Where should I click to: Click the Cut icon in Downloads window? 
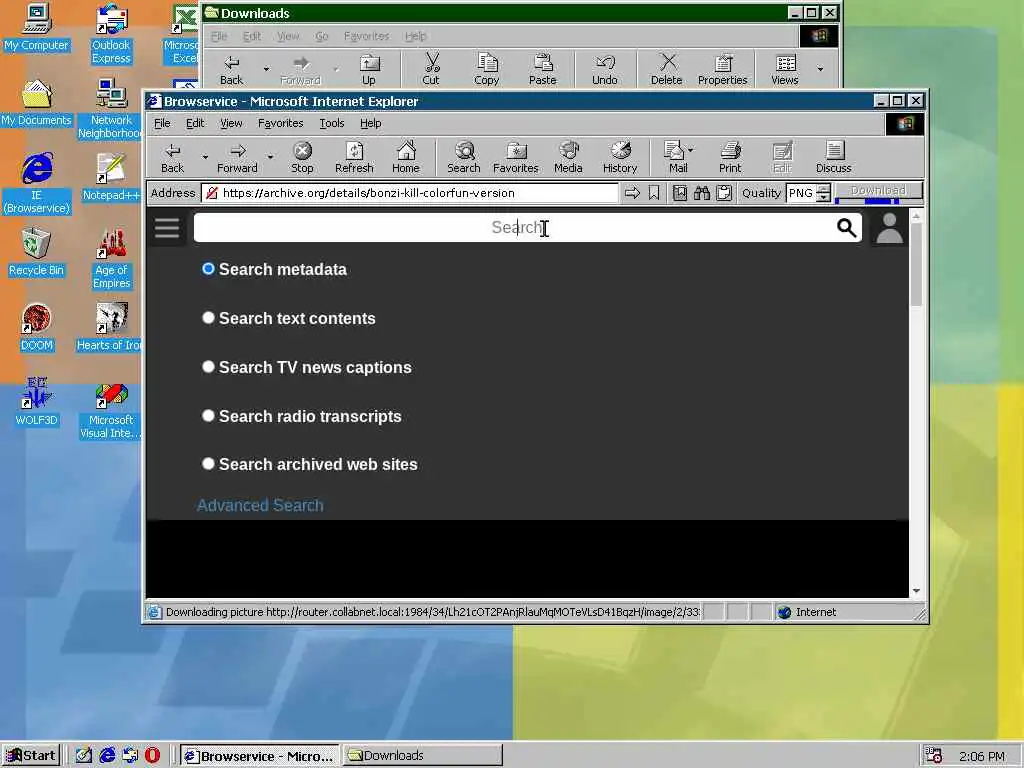431,69
